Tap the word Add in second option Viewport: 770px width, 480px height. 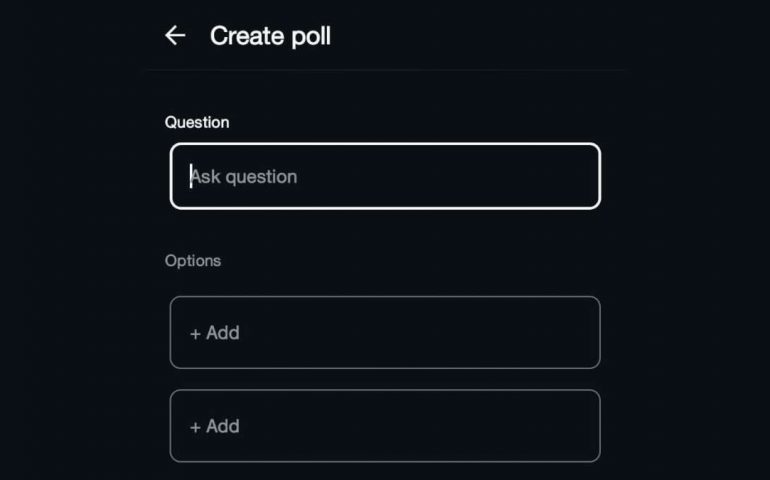(223, 426)
